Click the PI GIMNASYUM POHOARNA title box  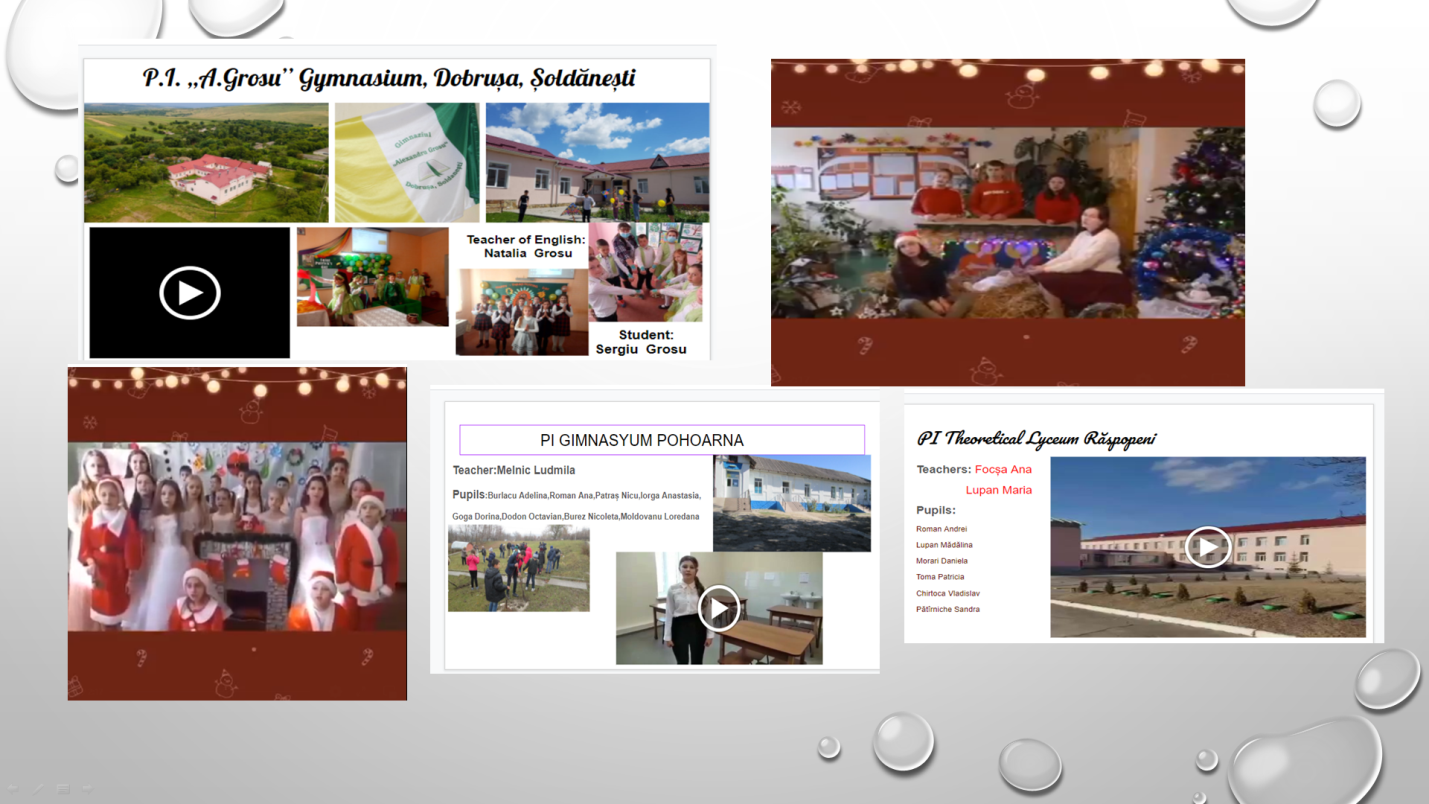pyautogui.click(x=661, y=440)
